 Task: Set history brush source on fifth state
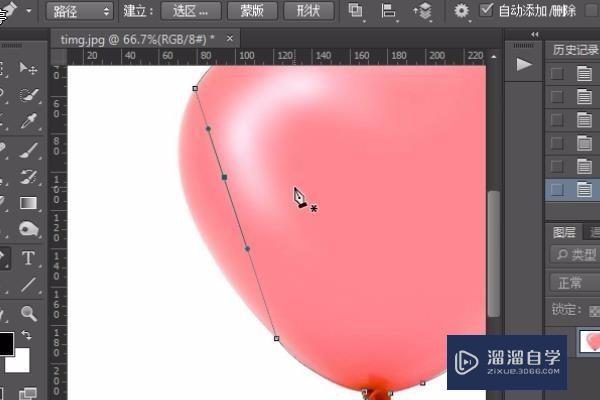(x=557, y=166)
